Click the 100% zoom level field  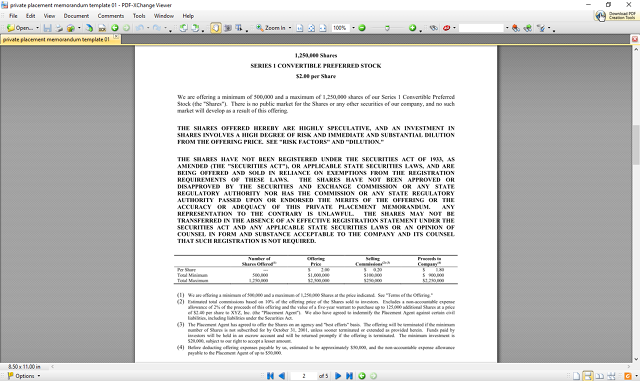coord(340,28)
